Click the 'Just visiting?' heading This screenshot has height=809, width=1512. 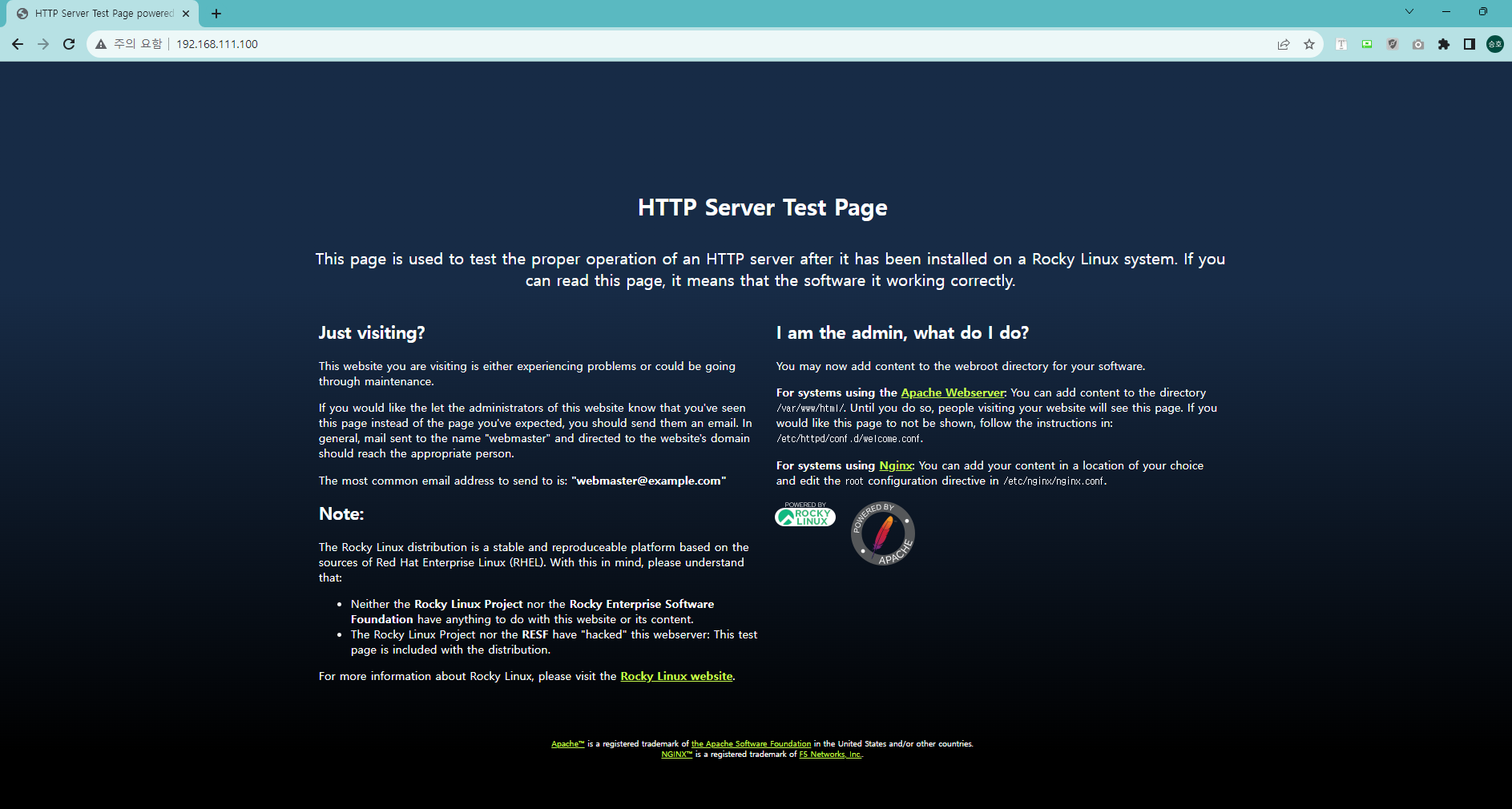372,333
